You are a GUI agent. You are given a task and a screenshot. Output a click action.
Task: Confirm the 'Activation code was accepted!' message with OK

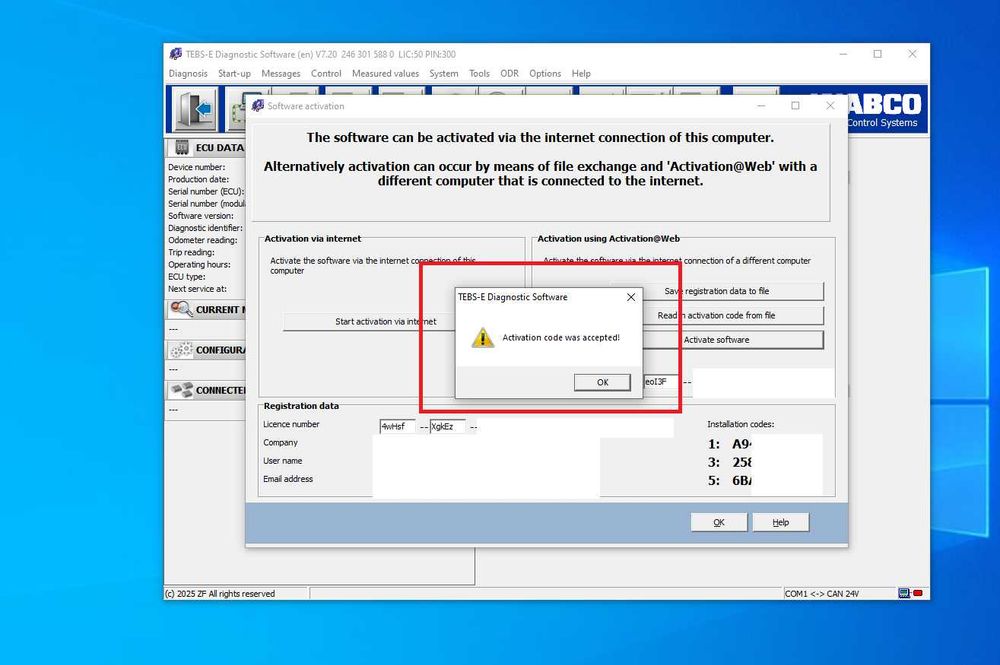click(602, 382)
